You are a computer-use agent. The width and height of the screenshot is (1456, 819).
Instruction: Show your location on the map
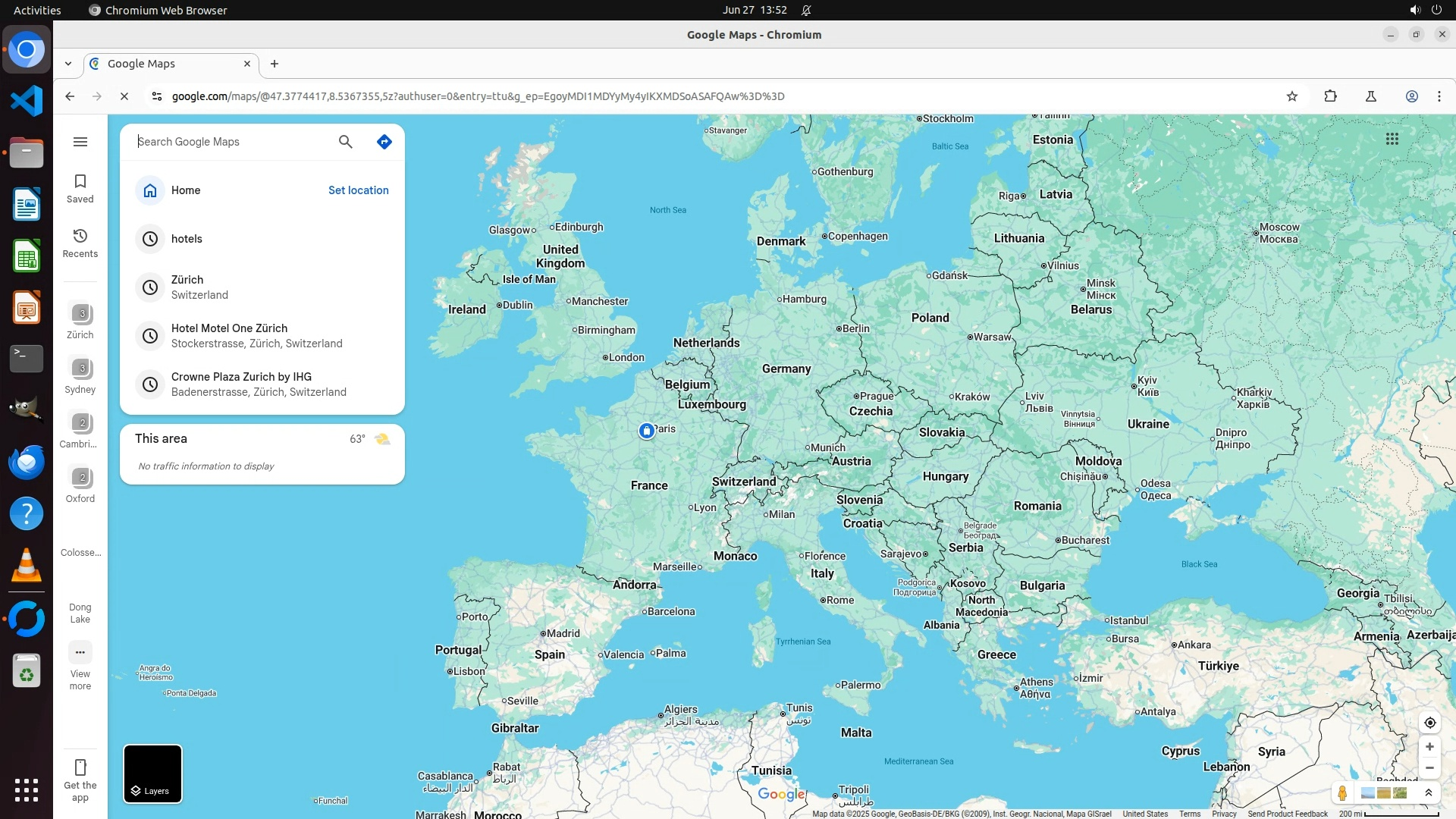1429,723
